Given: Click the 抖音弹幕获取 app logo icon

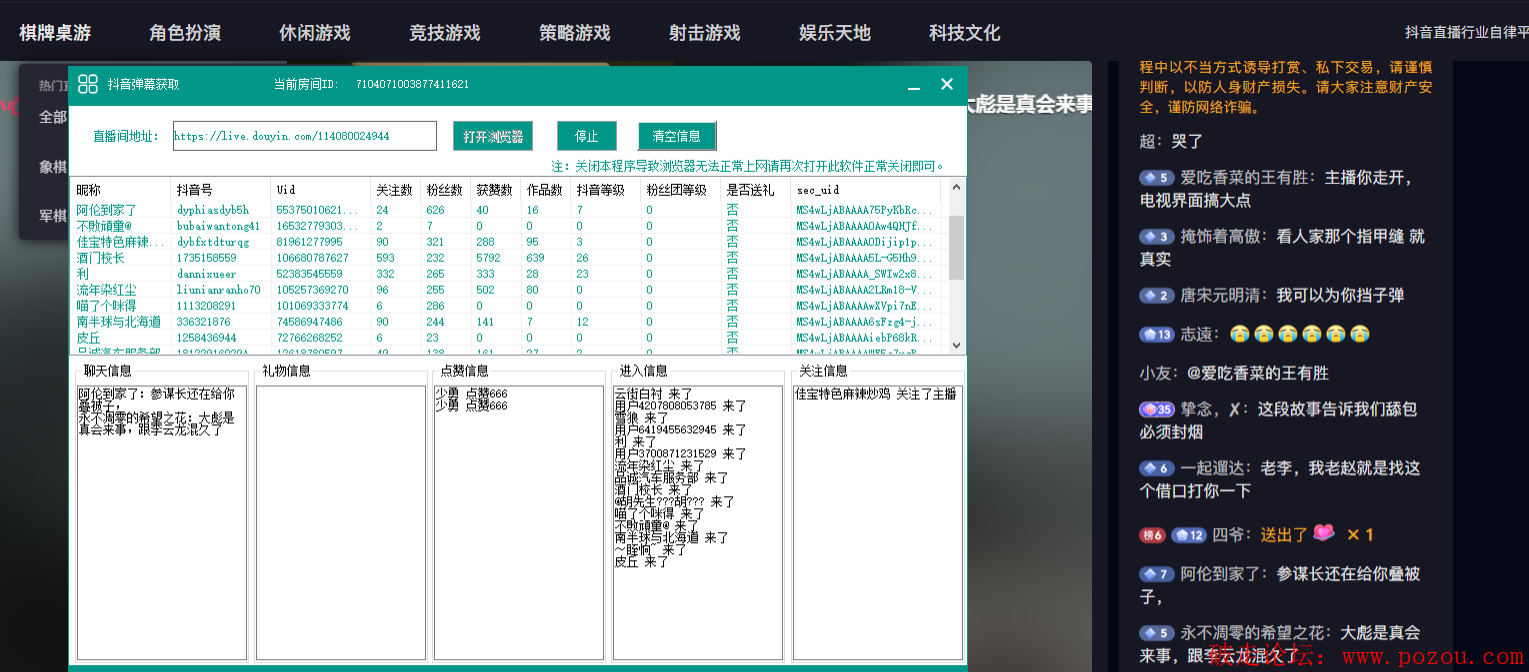Looking at the screenshot, I should (88, 84).
